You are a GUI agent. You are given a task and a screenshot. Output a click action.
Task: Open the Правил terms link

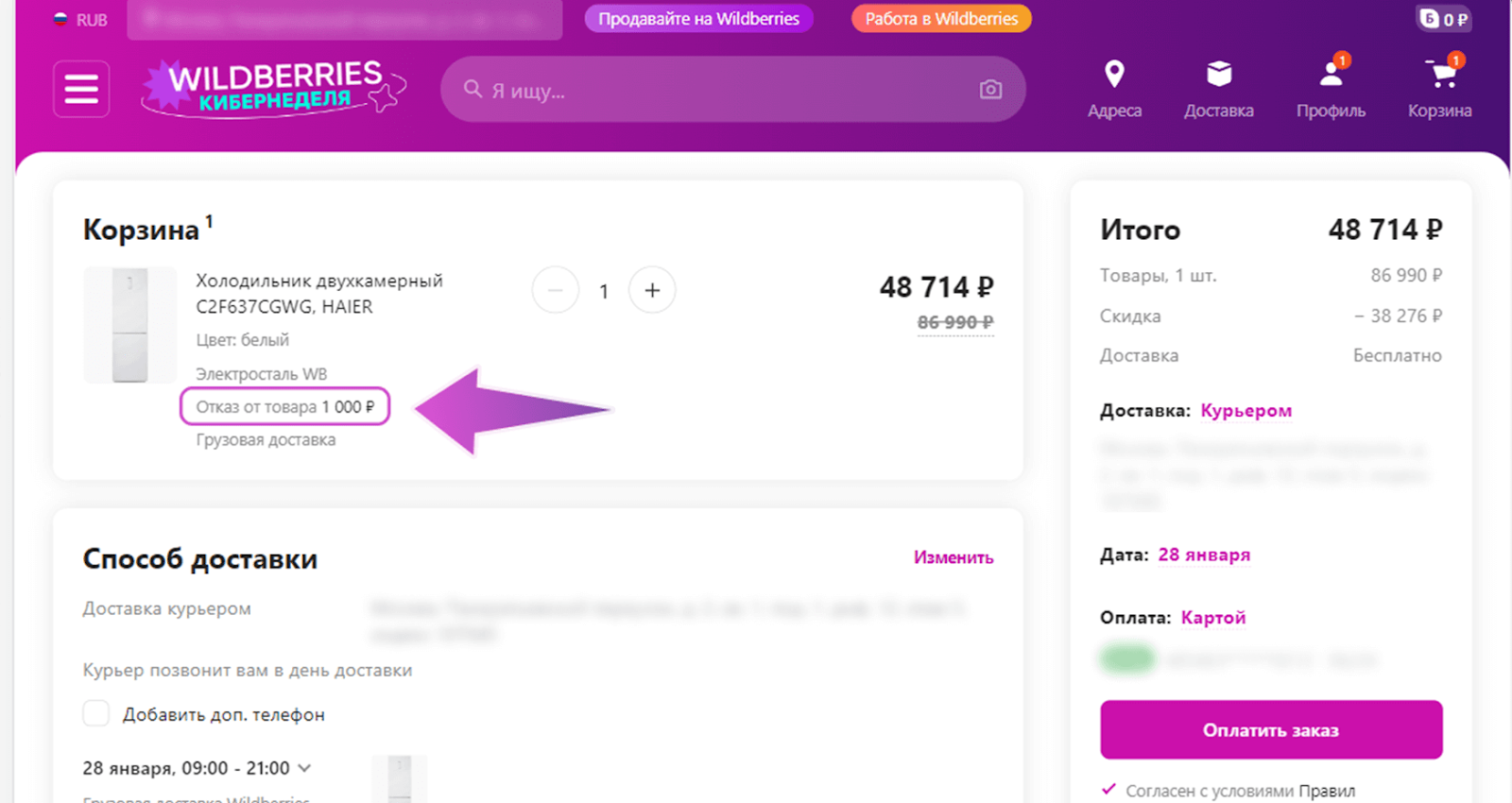pos(1327,791)
